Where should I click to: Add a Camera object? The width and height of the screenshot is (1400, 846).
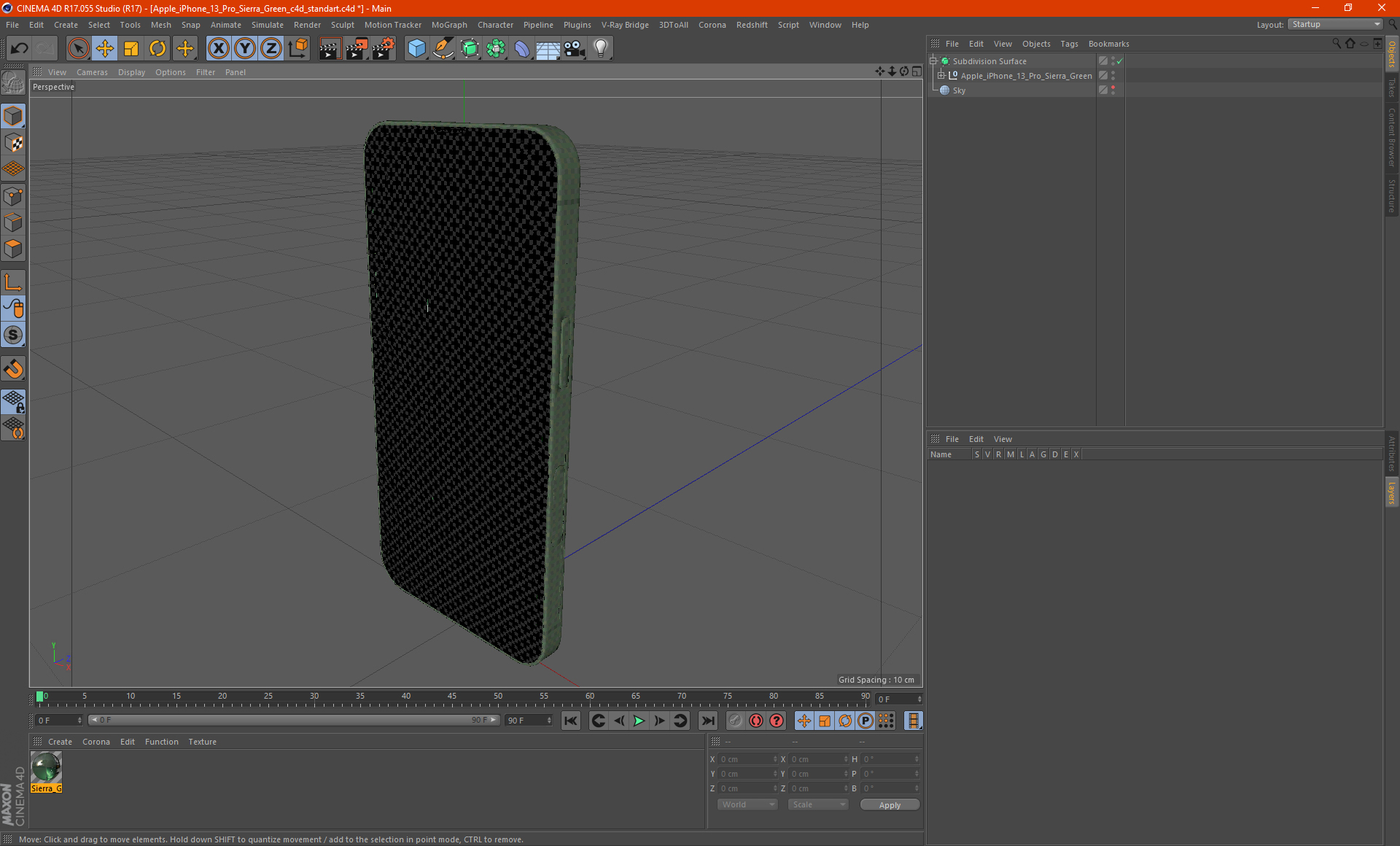[575, 49]
